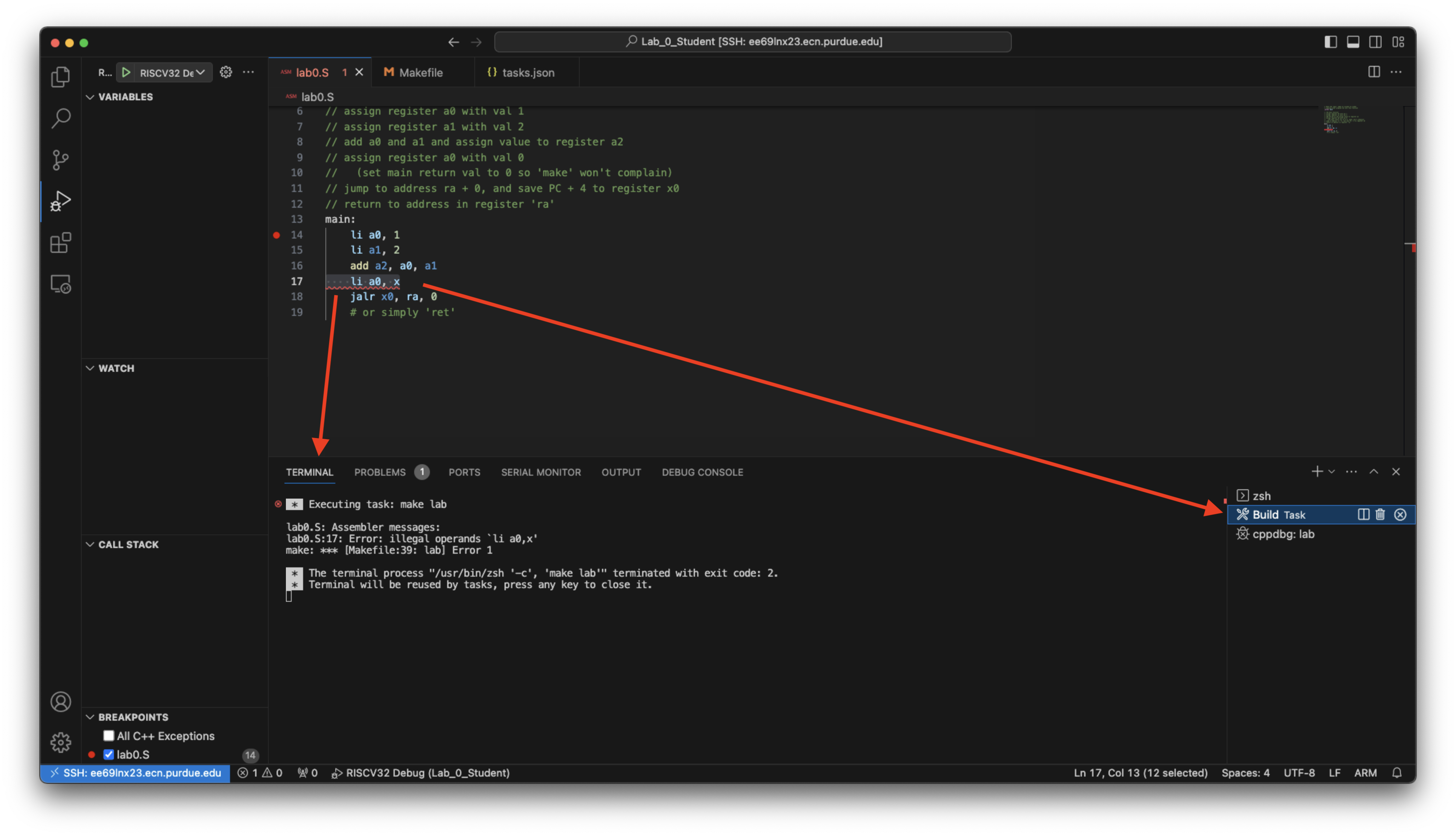Open terminal panel more actions ellipsis
Screen dimensions: 1456x836
[x=1351, y=471]
